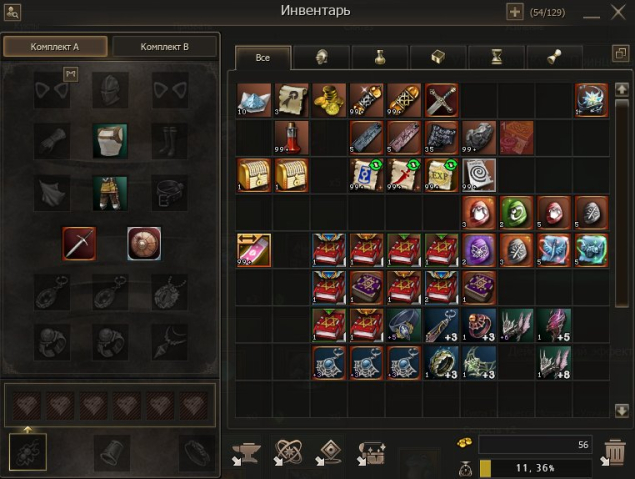
Task: Click the weight percentage bar
Action: point(536,468)
